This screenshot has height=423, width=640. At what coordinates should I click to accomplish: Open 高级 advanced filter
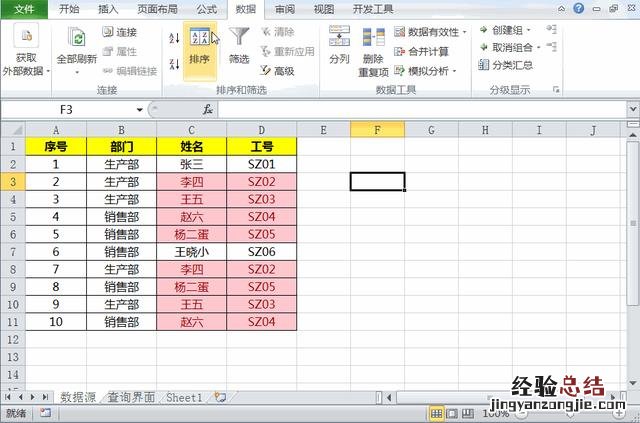pos(278,71)
